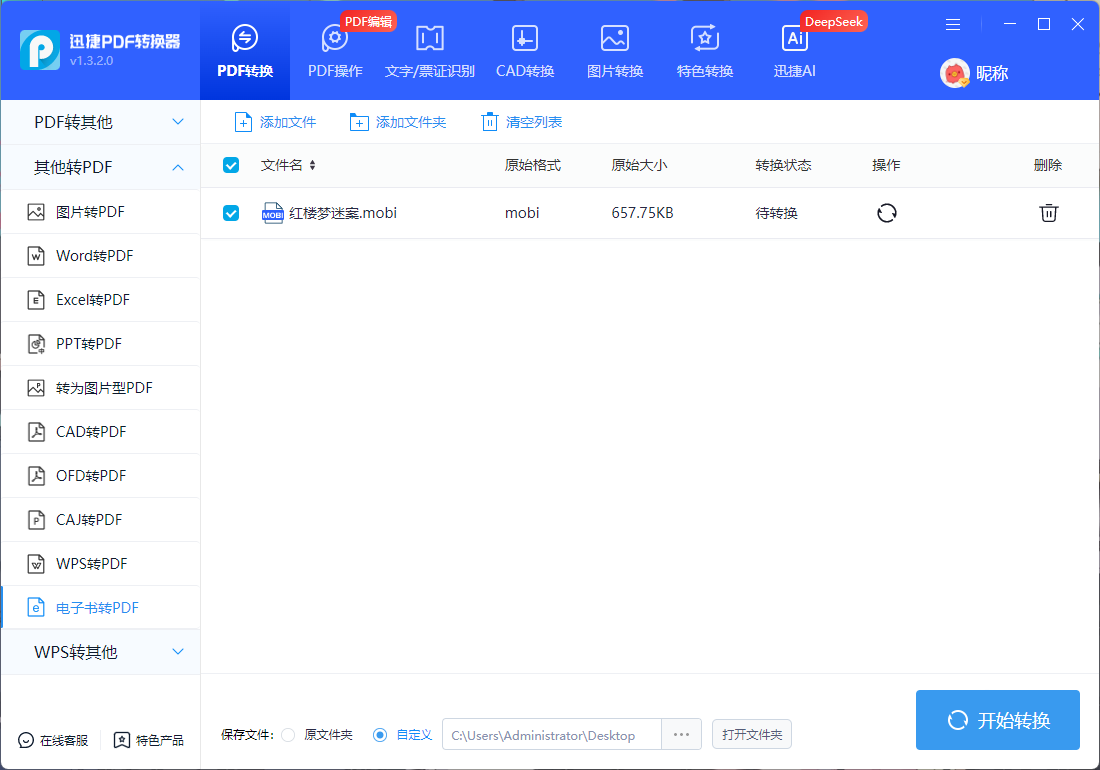The height and width of the screenshot is (770, 1100).
Task: Select the PDF转换 tab icon
Action: 244,43
